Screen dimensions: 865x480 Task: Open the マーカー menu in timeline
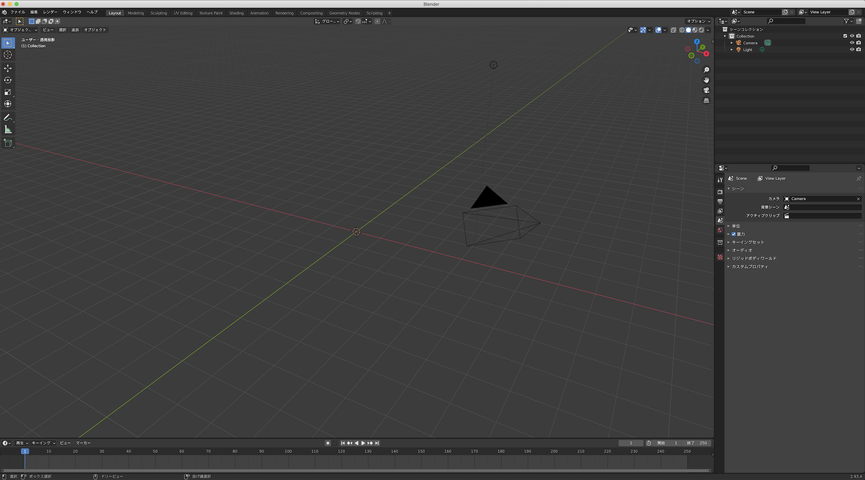point(83,443)
